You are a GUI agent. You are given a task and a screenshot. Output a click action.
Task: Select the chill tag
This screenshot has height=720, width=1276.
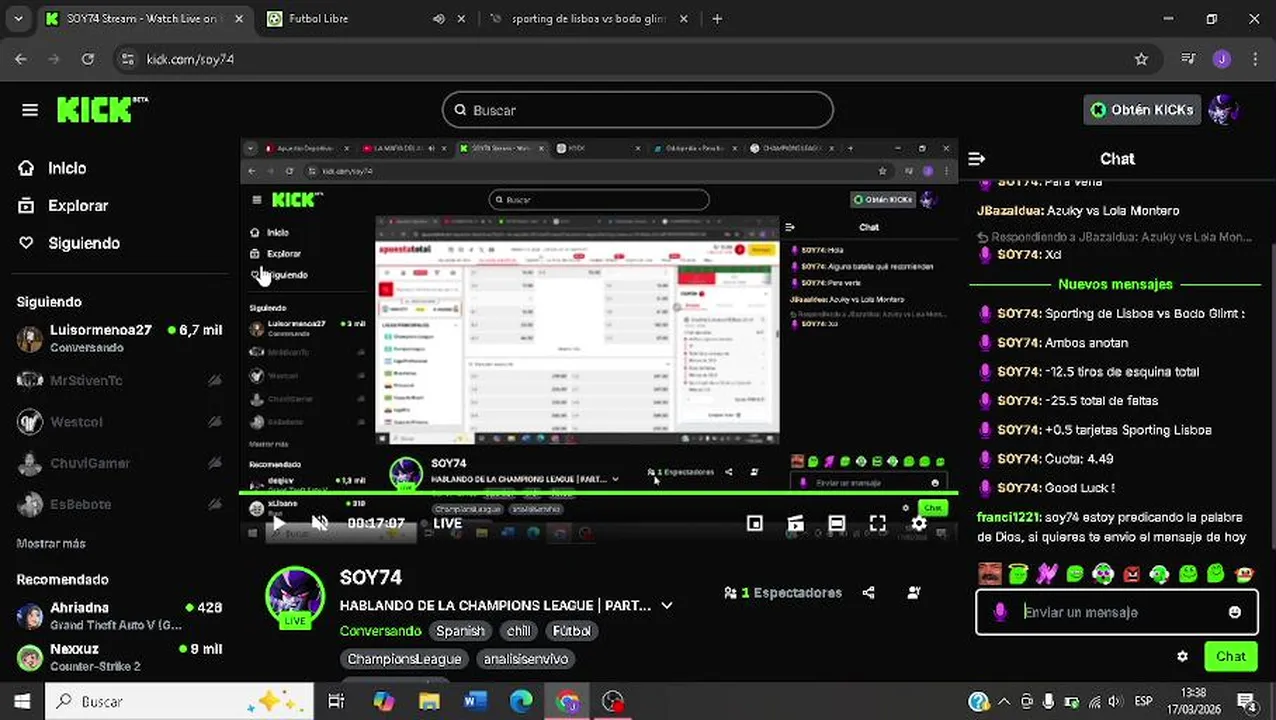point(518,631)
